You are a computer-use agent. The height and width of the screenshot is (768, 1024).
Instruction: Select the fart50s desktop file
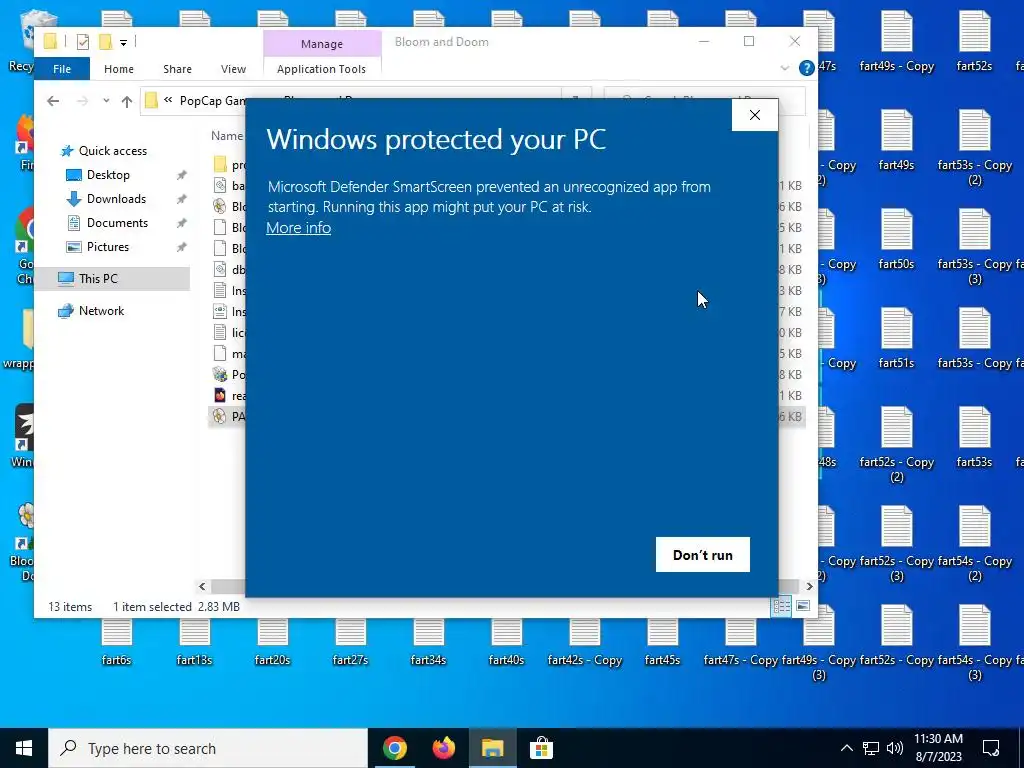896,240
